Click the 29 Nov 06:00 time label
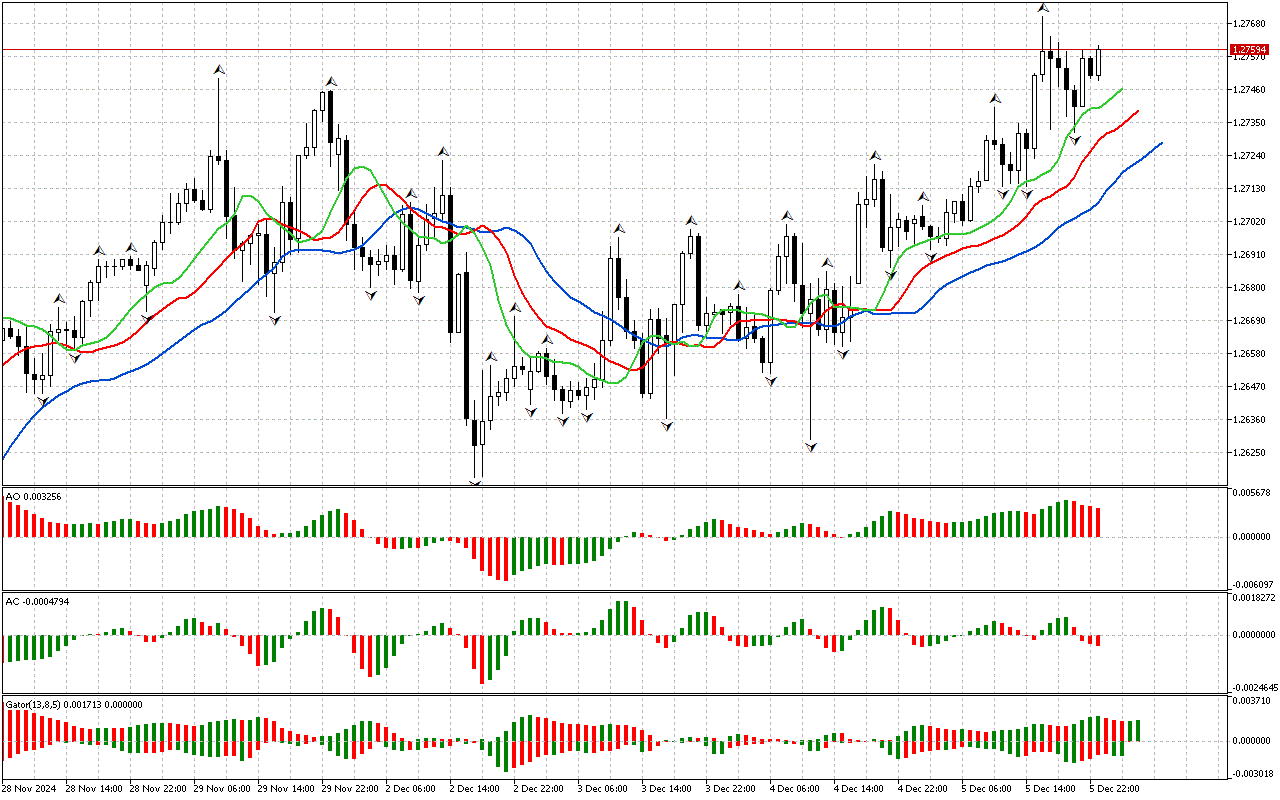1280x800 pixels. (x=222, y=789)
